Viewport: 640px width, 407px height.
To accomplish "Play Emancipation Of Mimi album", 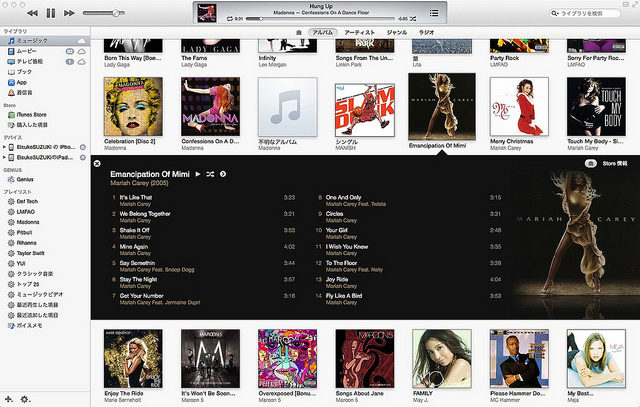I will (x=198, y=174).
